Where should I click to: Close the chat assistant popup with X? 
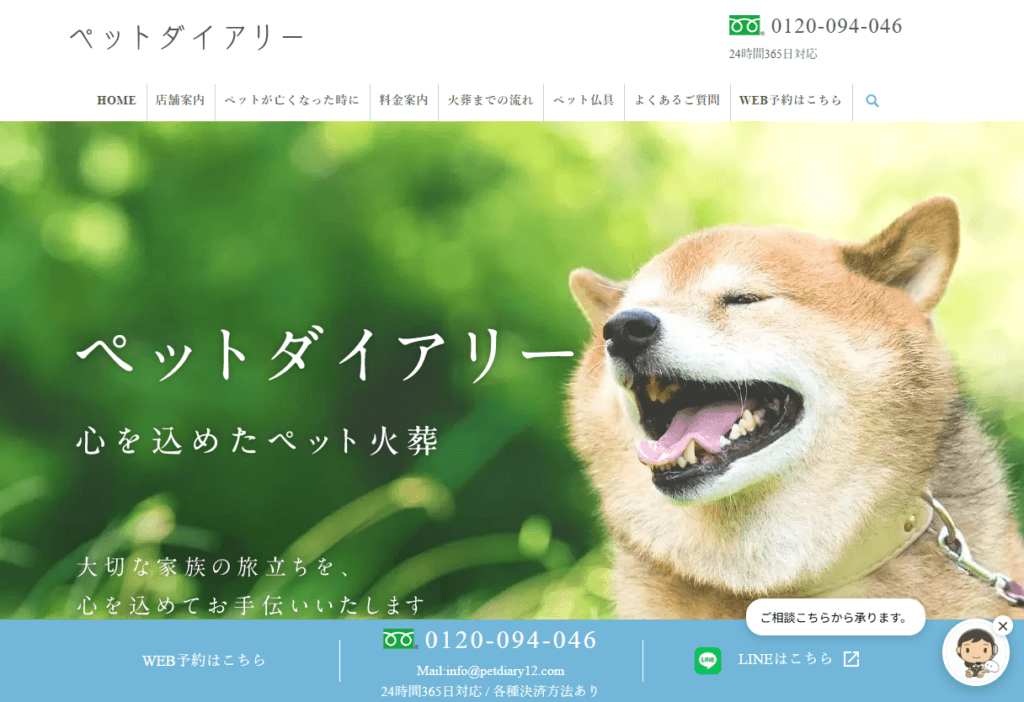point(1002,626)
